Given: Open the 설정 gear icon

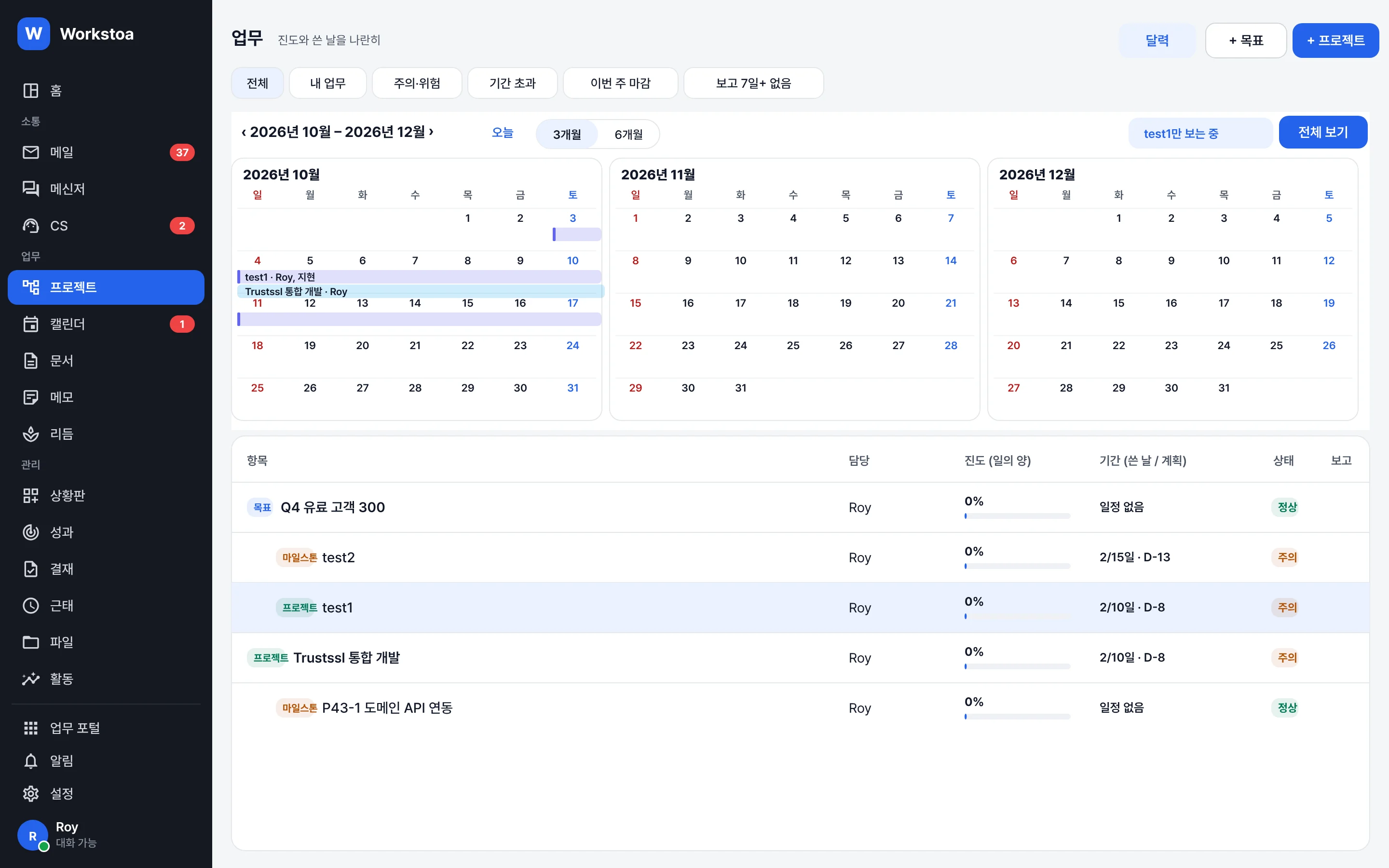Looking at the screenshot, I should 30,793.
